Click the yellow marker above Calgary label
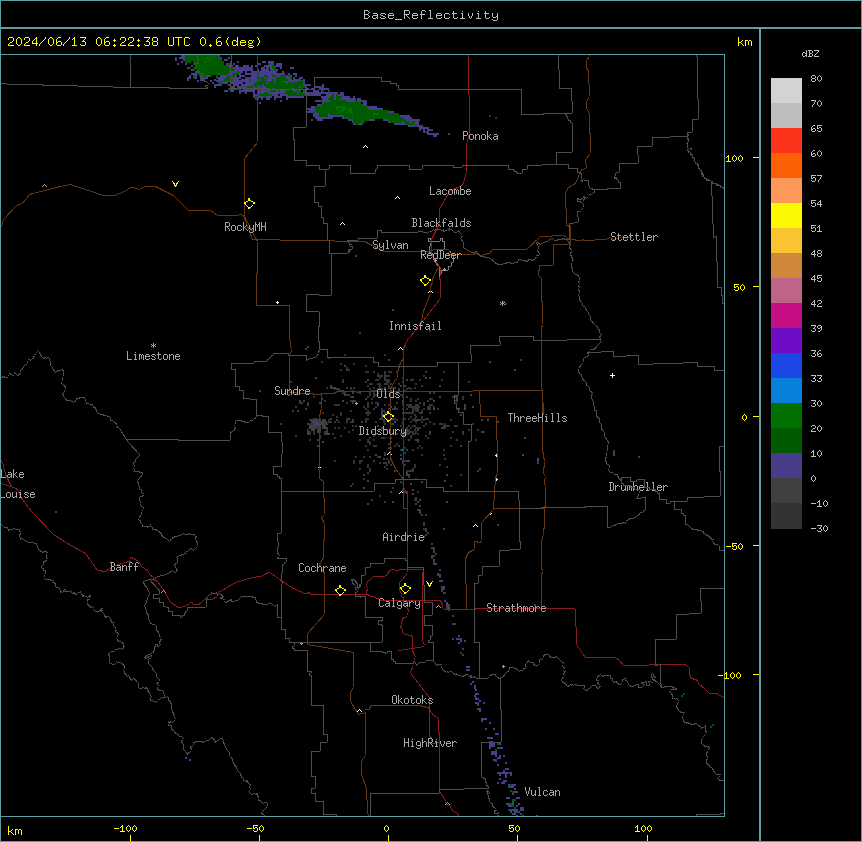The width and height of the screenshot is (862, 842). pos(405,589)
